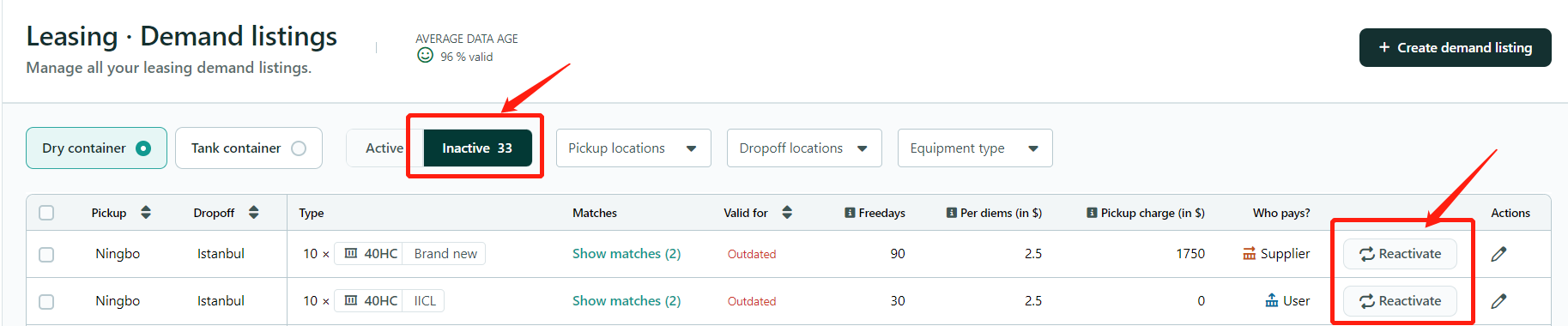Image resolution: width=1568 pixels, height=326 pixels.
Task: Select the Inactive 33 tab
Action: click(x=477, y=148)
